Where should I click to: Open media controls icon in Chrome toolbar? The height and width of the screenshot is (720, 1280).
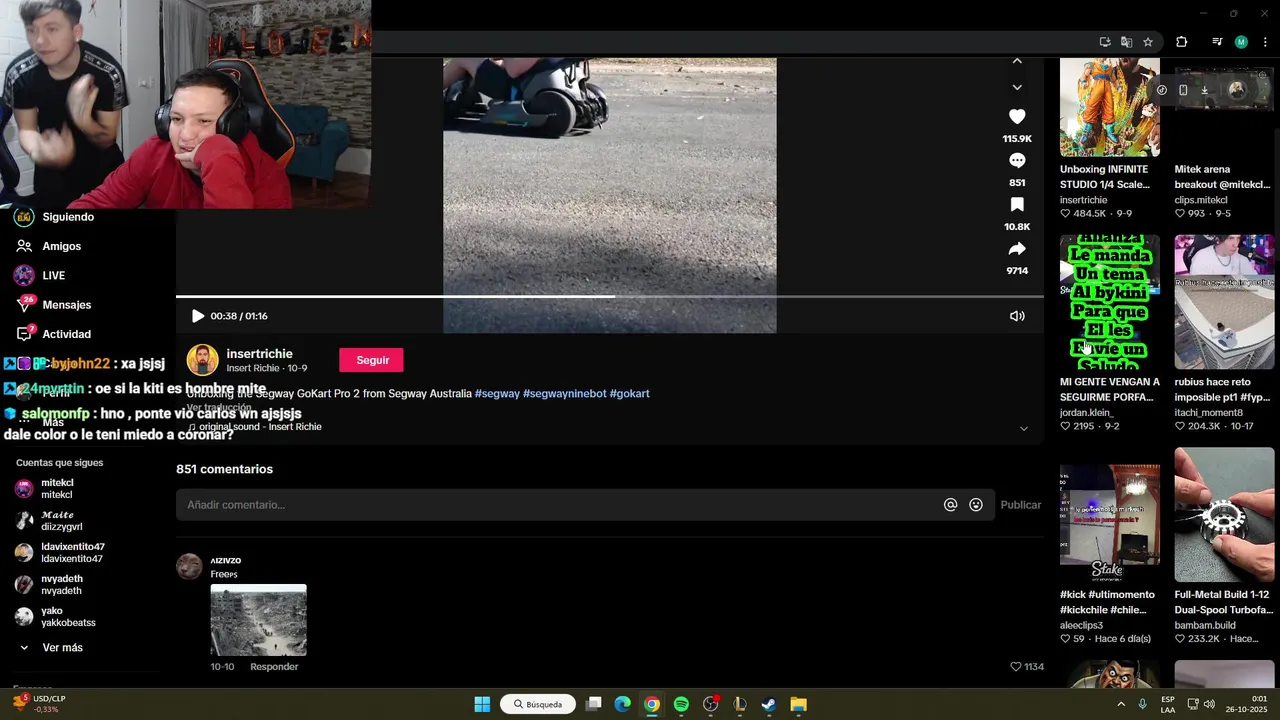click(x=1217, y=42)
